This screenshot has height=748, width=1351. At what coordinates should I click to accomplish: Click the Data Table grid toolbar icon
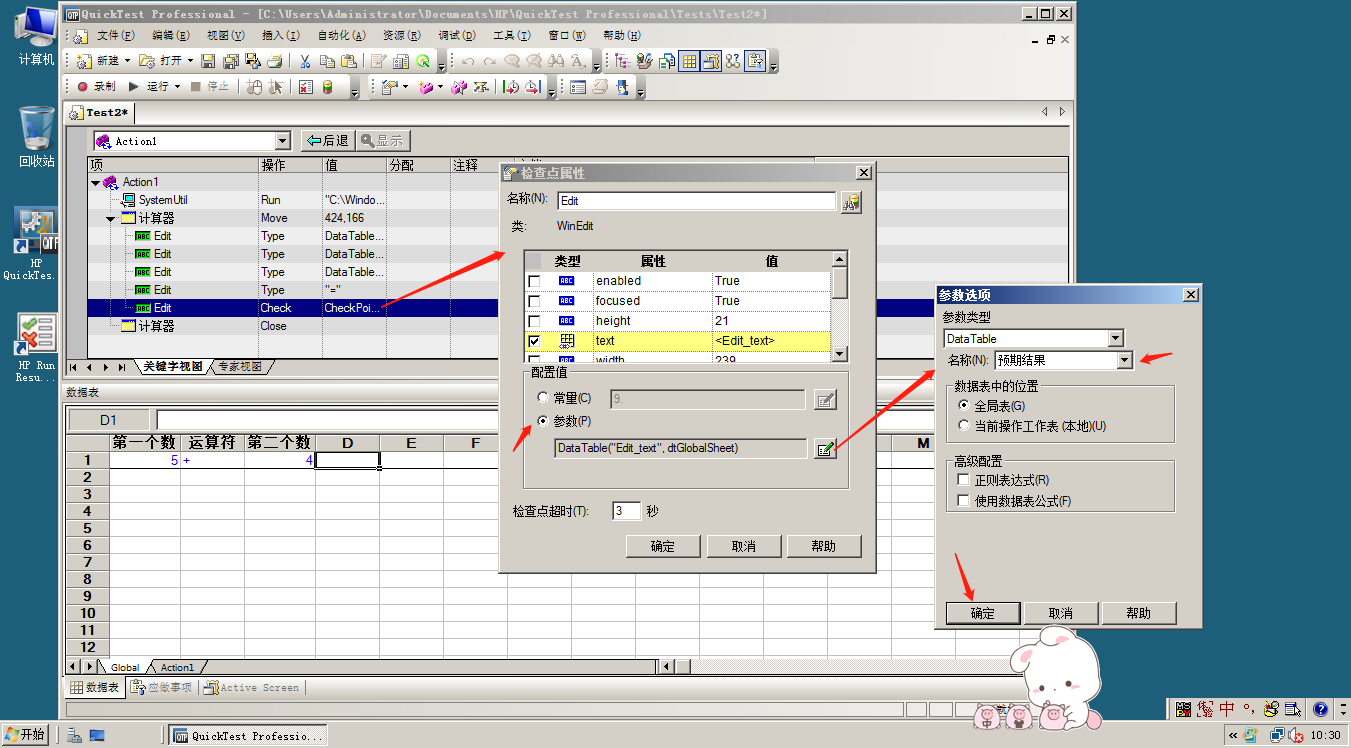tap(689, 61)
